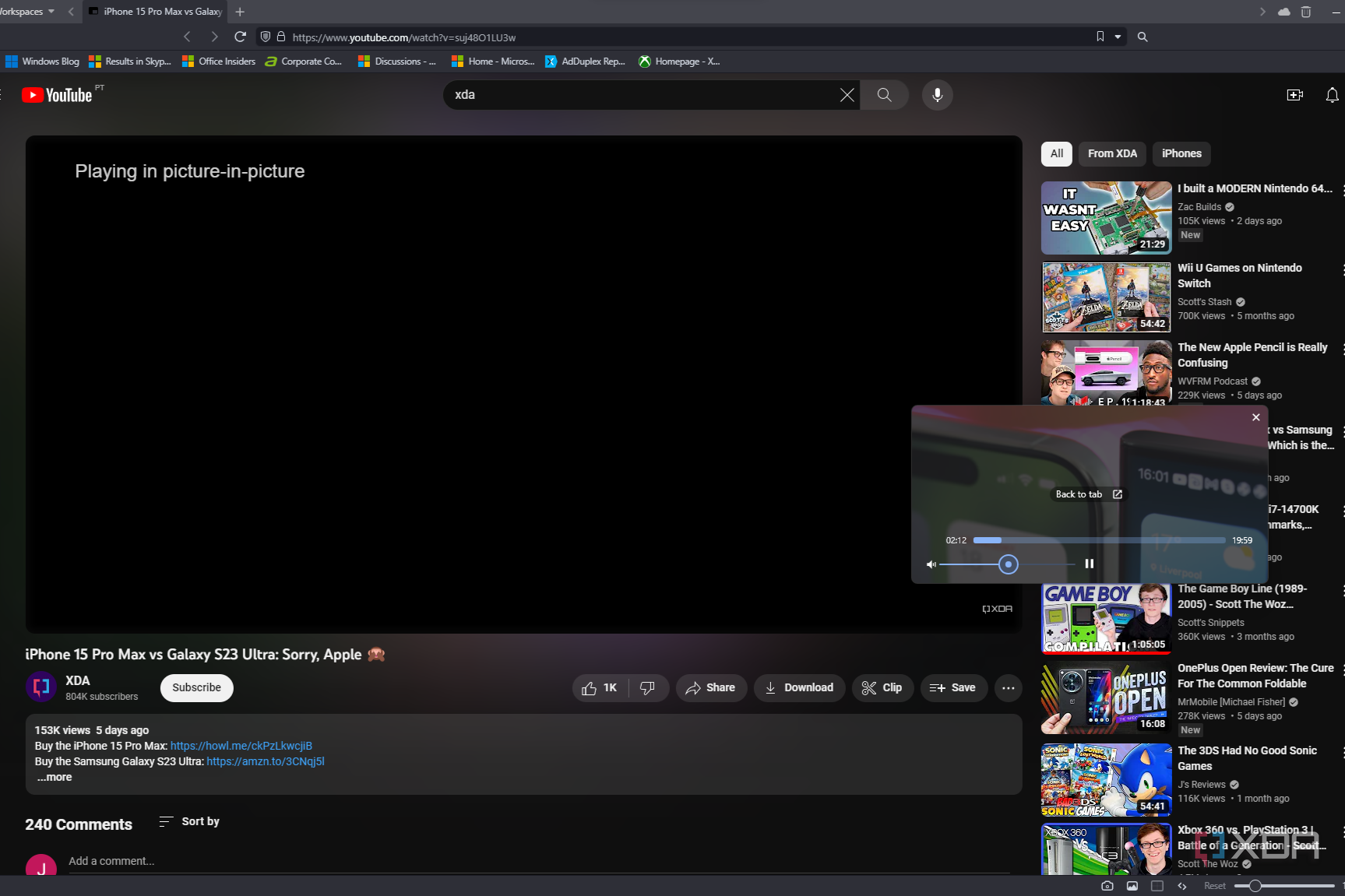Bookmark this page icon
This screenshot has width=1345, height=896.
tap(1100, 37)
